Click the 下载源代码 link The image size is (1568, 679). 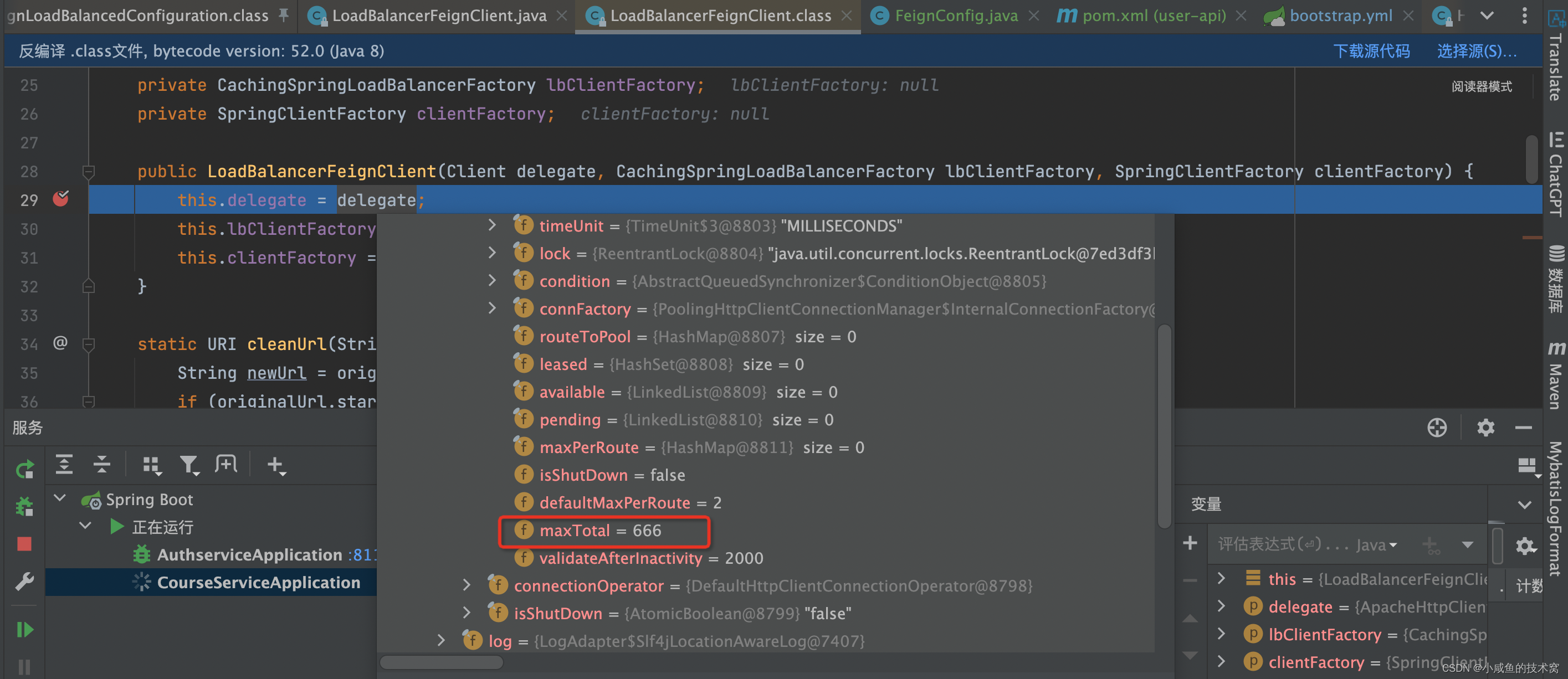[x=1371, y=51]
